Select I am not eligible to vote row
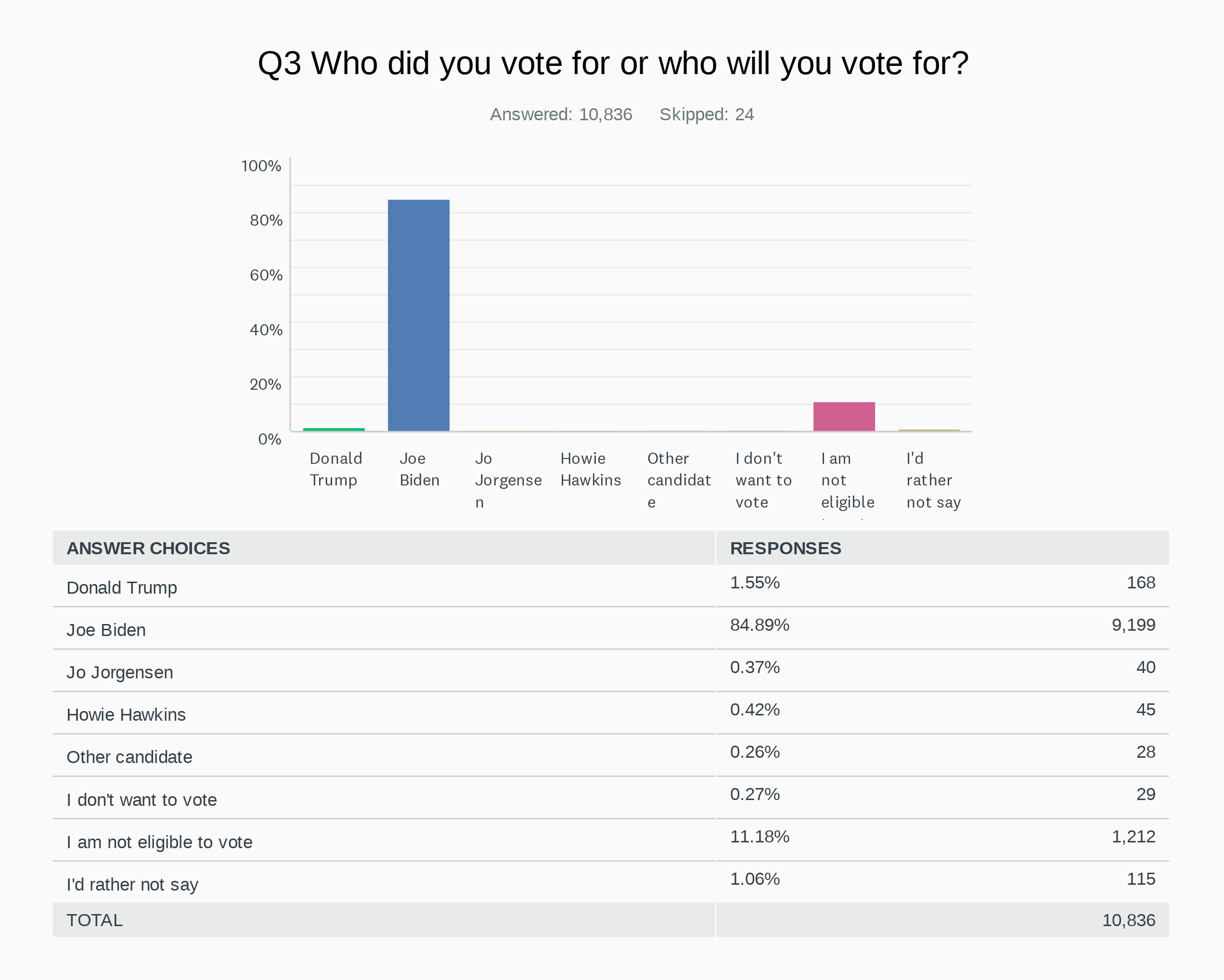Image resolution: width=1224 pixels, height=980 pixels. pyautogui.click(x=159, y=842)
